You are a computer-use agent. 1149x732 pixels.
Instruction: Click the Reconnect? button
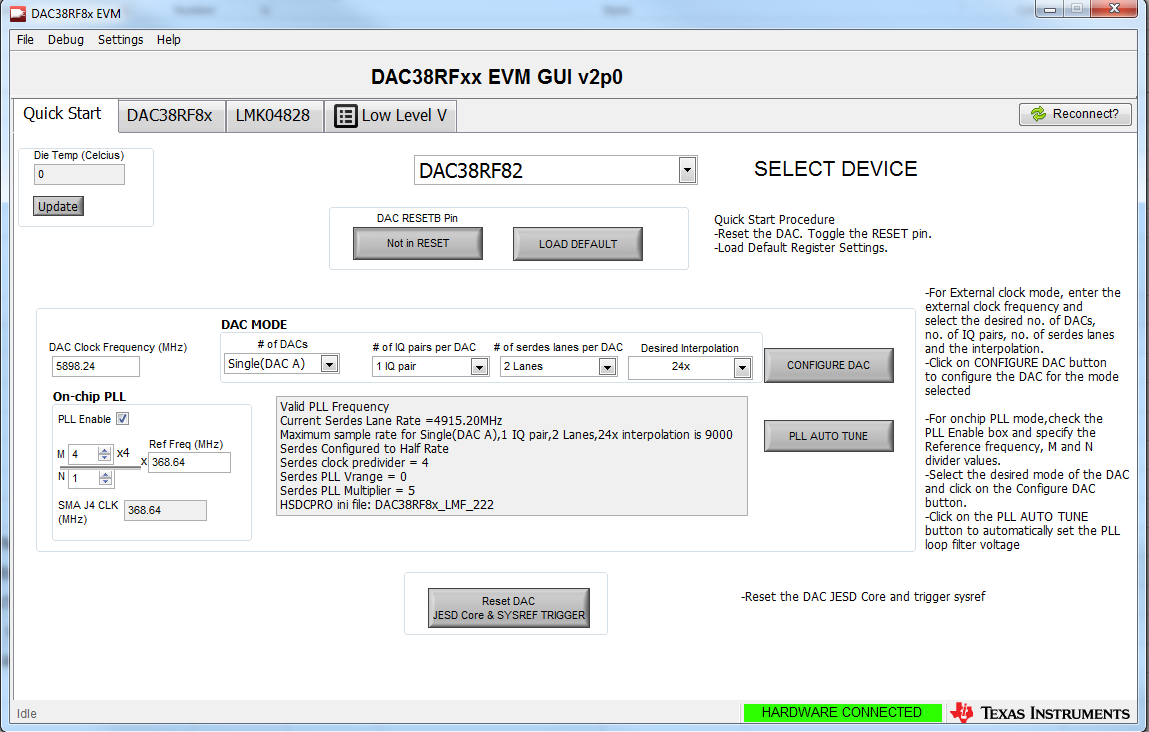(1075, 114)
